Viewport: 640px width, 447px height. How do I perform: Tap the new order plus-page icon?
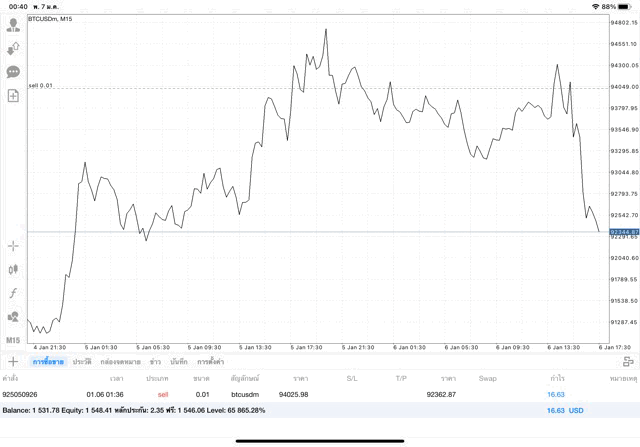pyautogui.click(x=13, y=96)
